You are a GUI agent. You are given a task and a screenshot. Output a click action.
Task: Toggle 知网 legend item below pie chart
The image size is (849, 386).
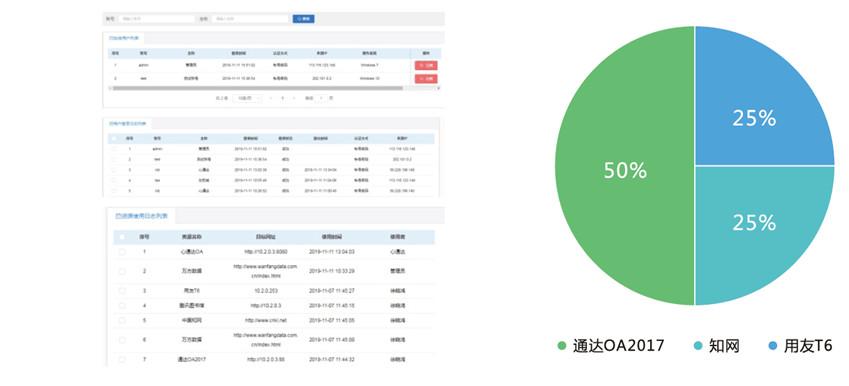(x=717, y=345)
